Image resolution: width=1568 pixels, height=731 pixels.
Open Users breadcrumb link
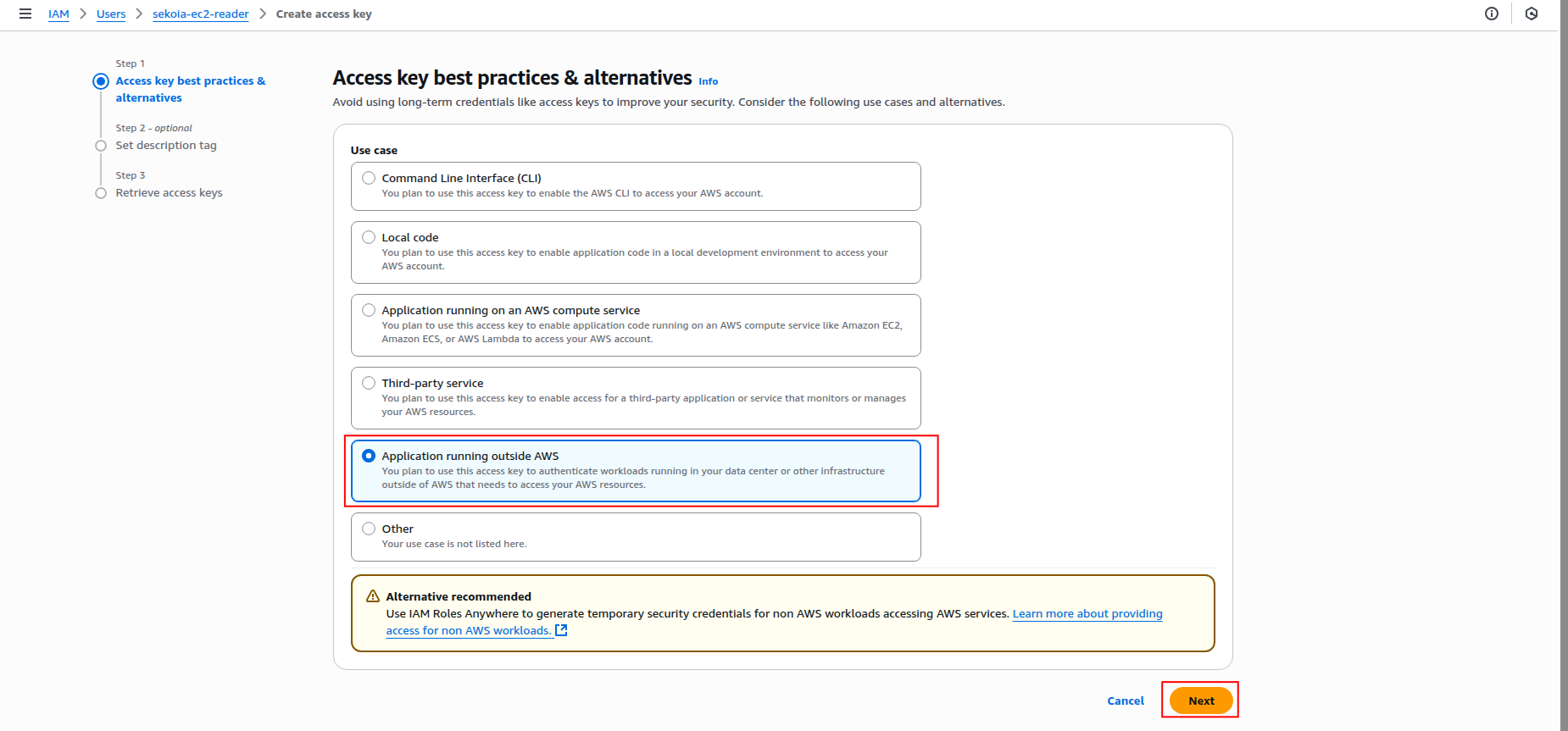[111, 14]
